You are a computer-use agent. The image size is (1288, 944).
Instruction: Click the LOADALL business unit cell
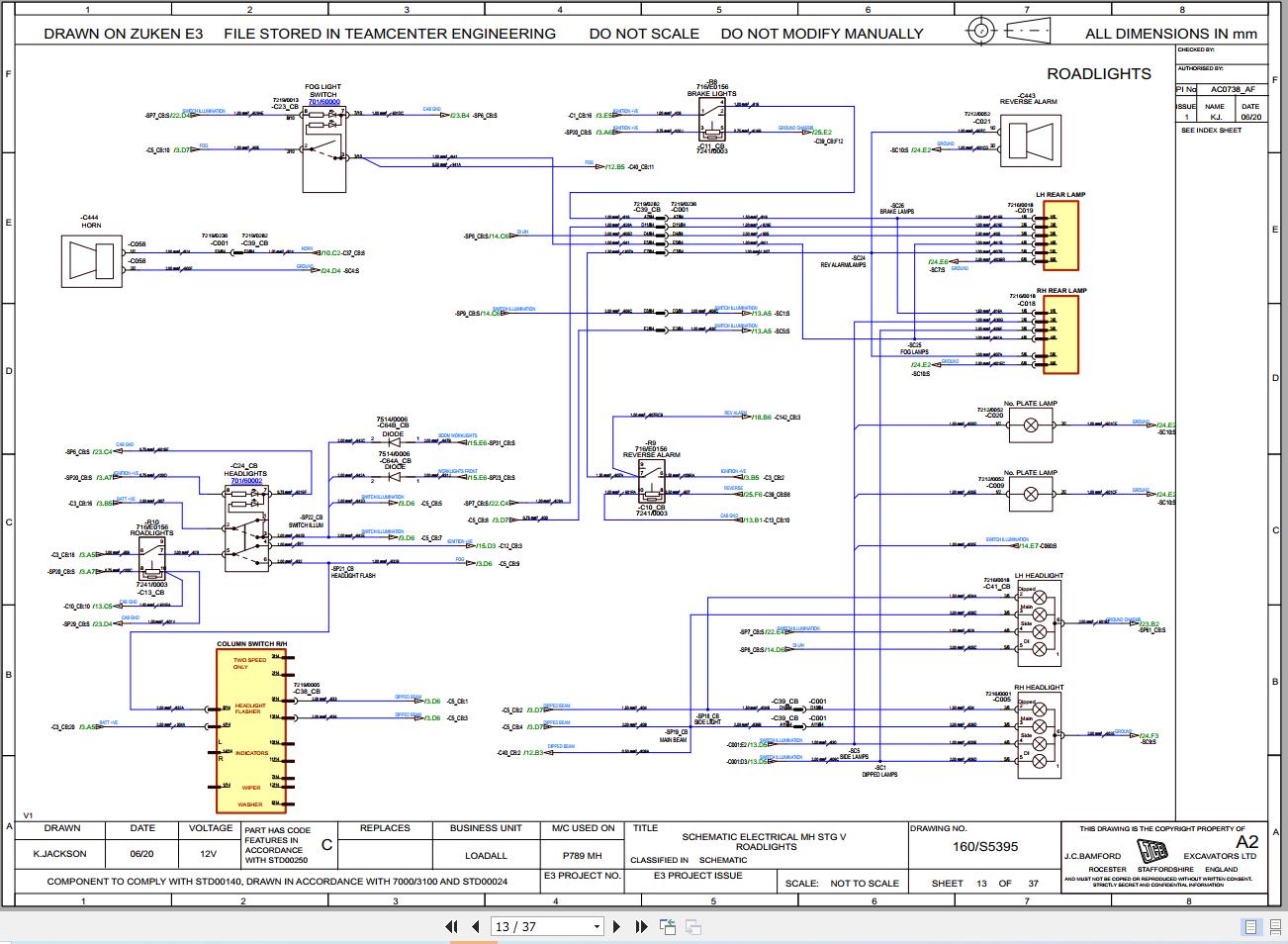coord(486,855)
